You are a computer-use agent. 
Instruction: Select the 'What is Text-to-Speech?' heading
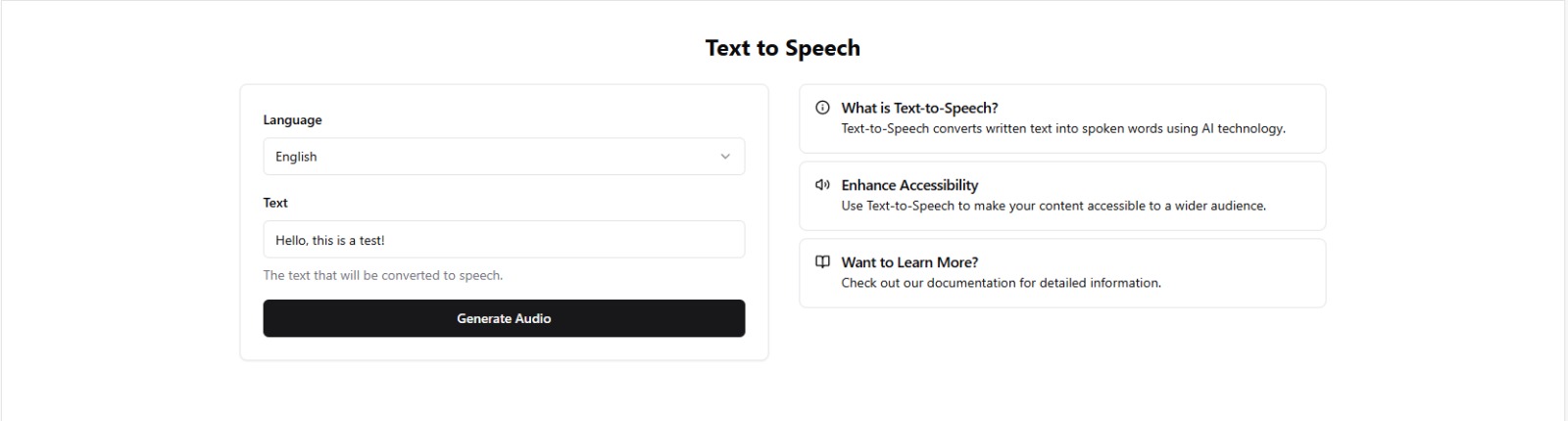(x=919, y=108)
